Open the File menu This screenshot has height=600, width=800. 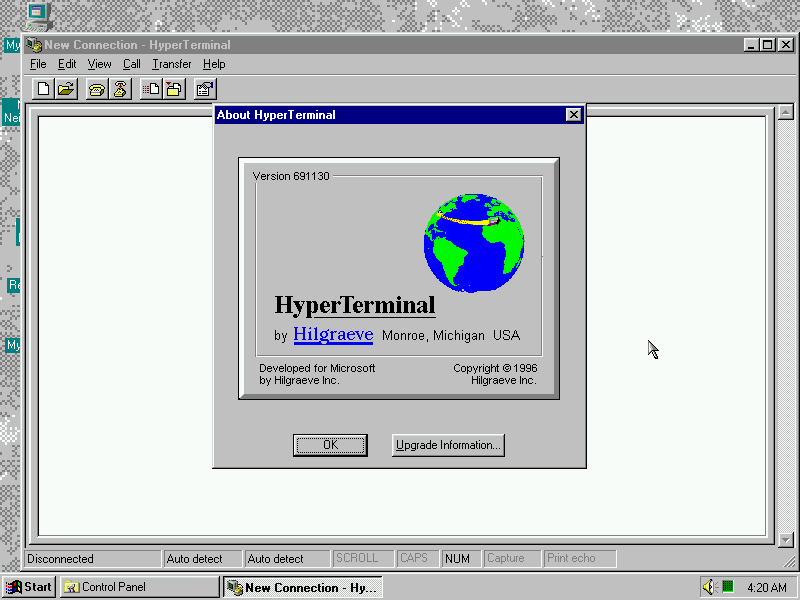pos(38,64)
